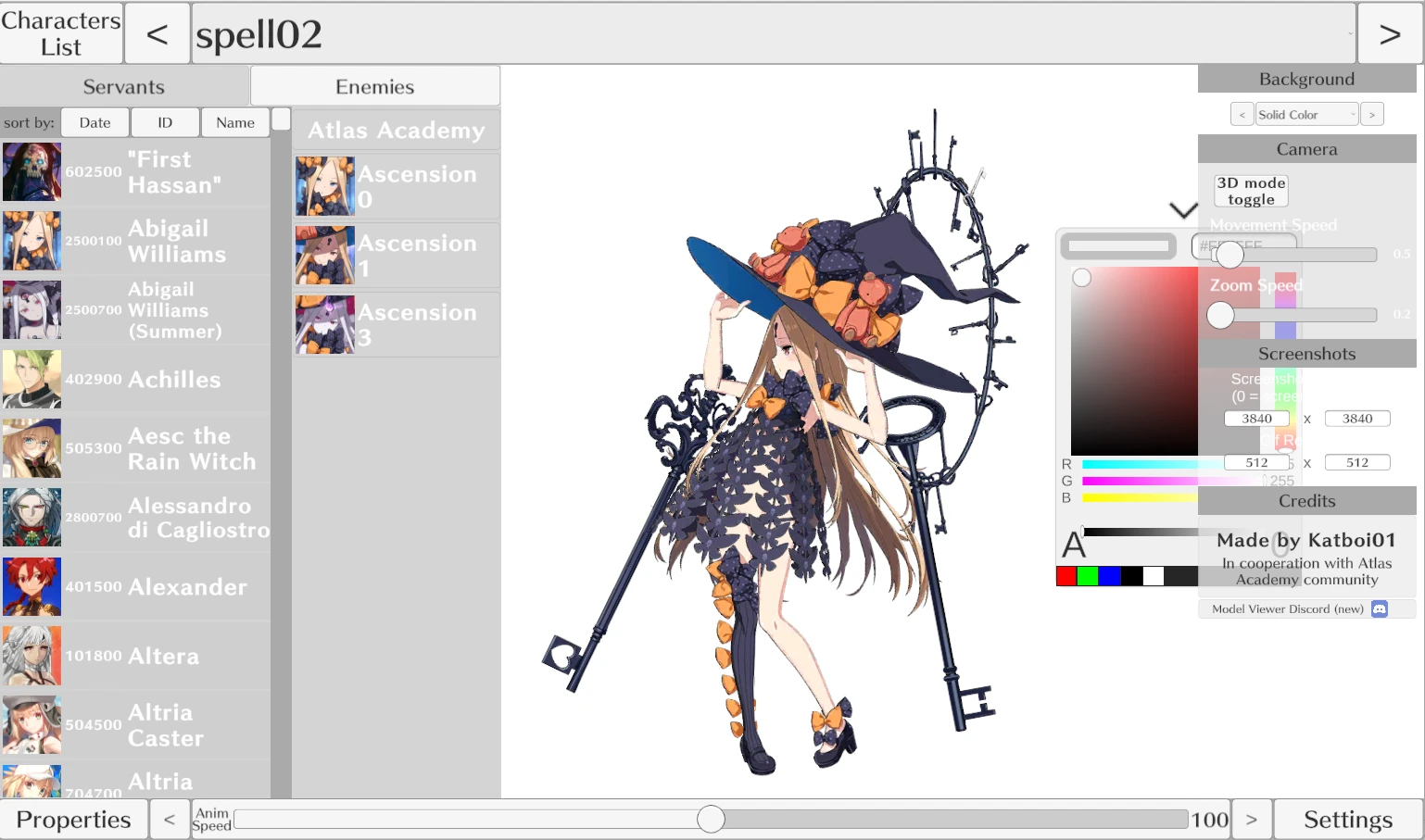
Task: Toggle the small checkbox next to Name sort
Action: click(281, 119)
